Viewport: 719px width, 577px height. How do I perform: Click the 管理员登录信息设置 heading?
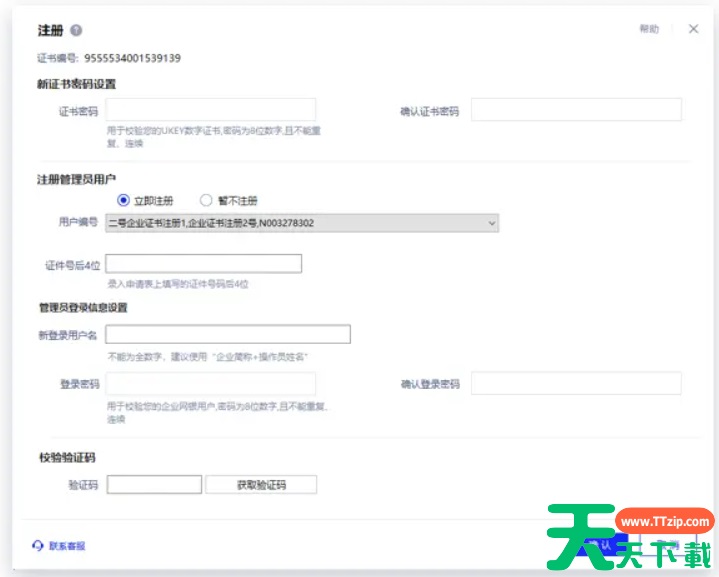pos(83,307)
